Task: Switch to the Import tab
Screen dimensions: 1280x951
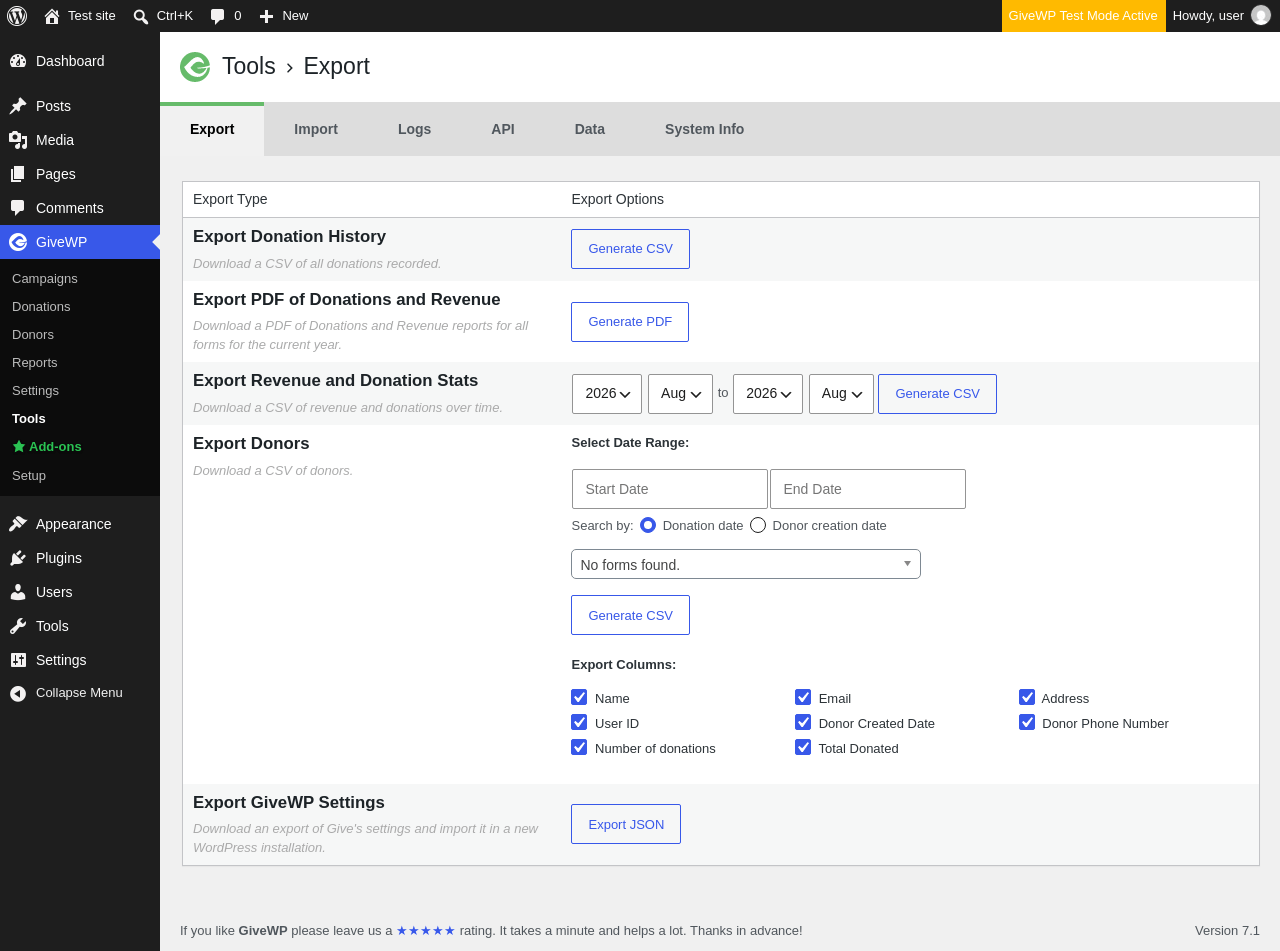Action: point(316,129)
